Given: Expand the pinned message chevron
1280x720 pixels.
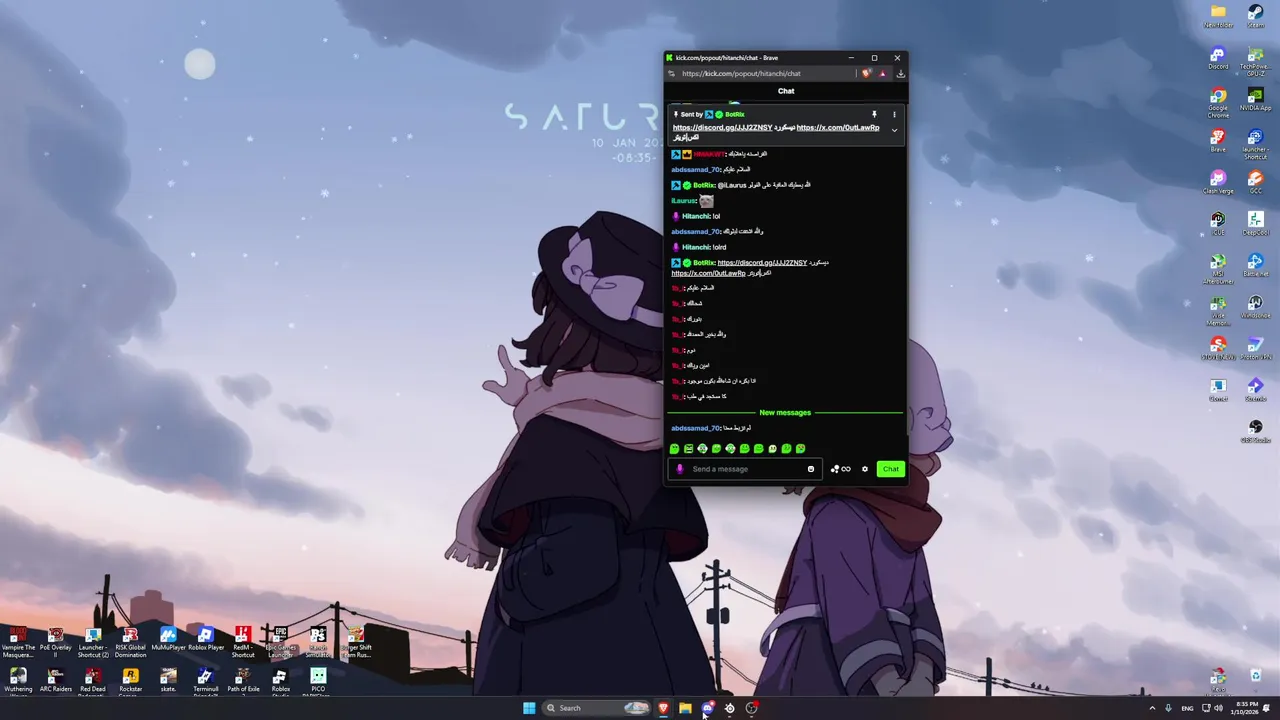Looking at the screenshot, I should (x=894, y=131).
